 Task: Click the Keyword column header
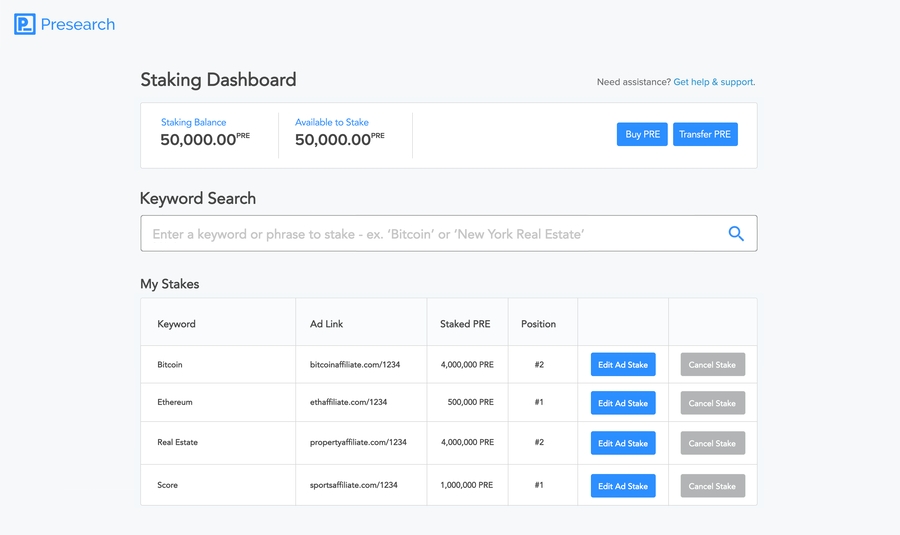[176, 324]
